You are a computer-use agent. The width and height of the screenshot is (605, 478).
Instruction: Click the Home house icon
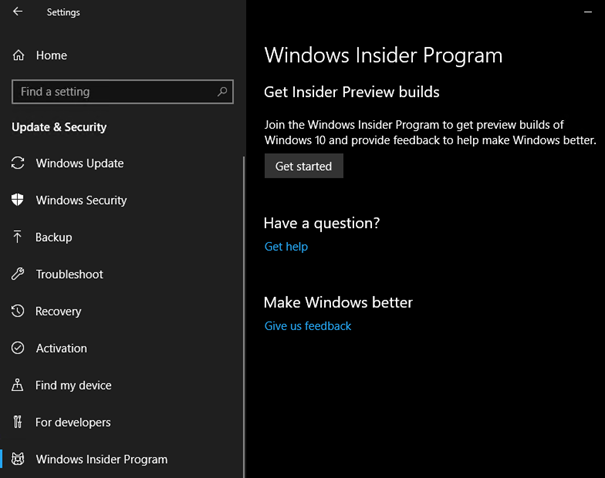(x=18, y=55)
